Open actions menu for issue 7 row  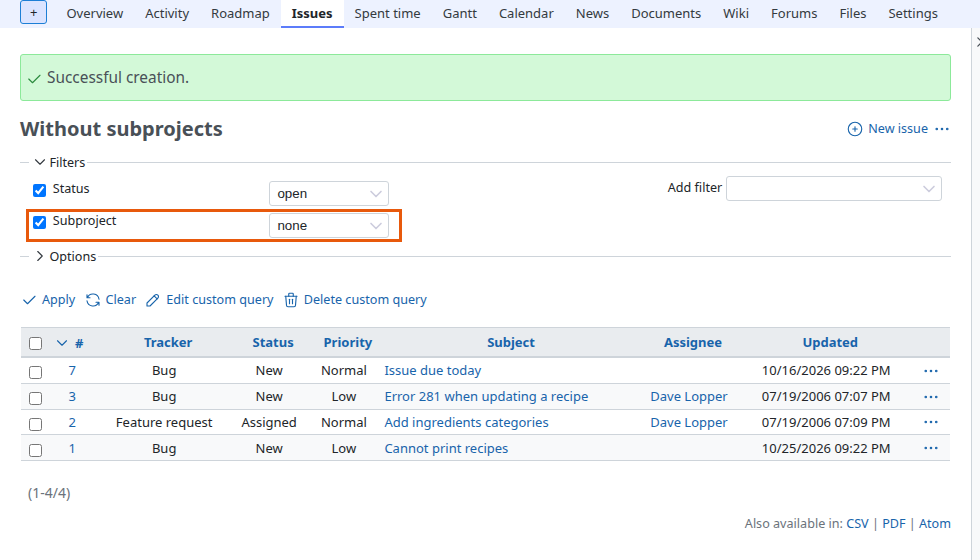931,371
